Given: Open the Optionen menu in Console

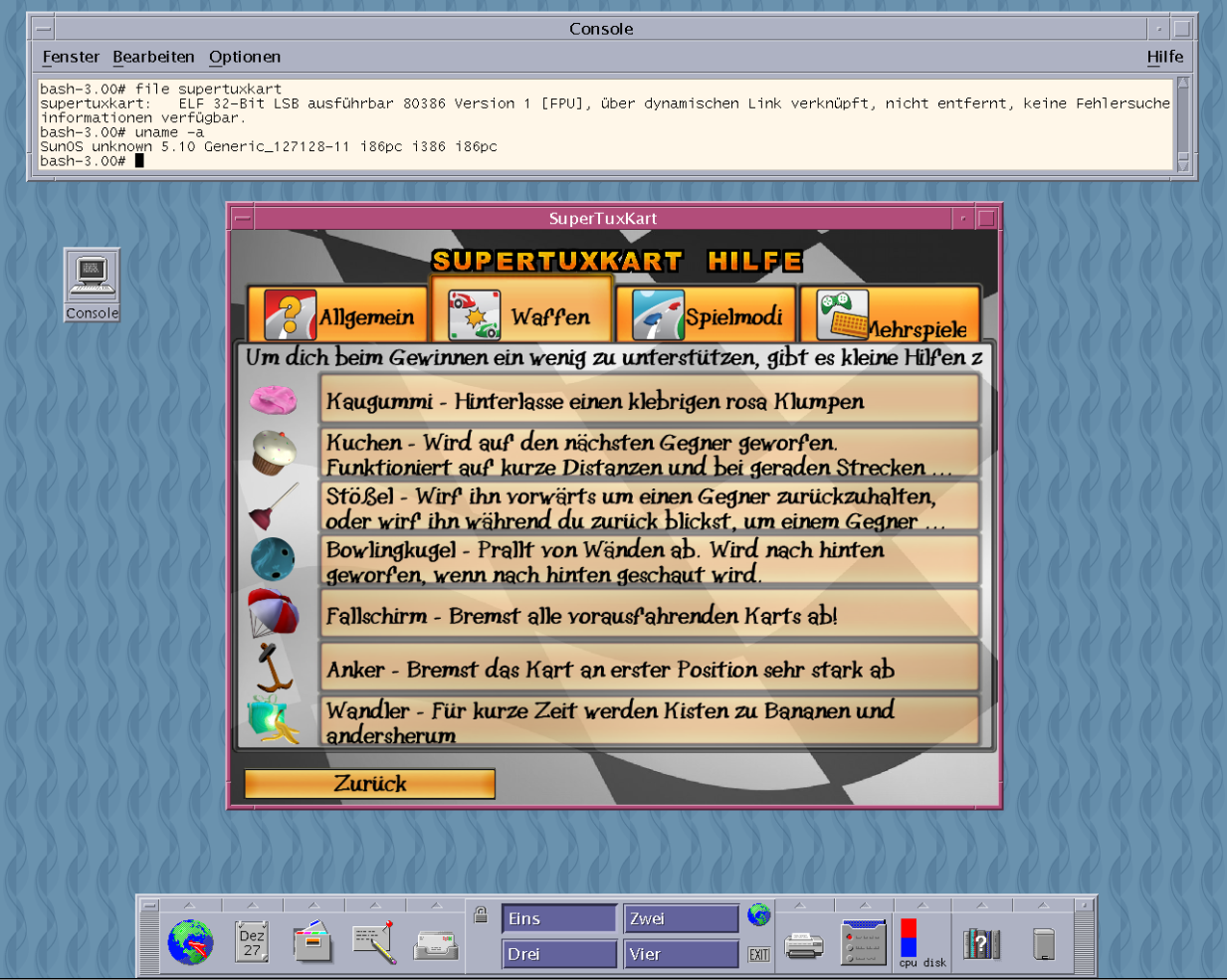Looking at the screenshot, I should tap(245, 57).
